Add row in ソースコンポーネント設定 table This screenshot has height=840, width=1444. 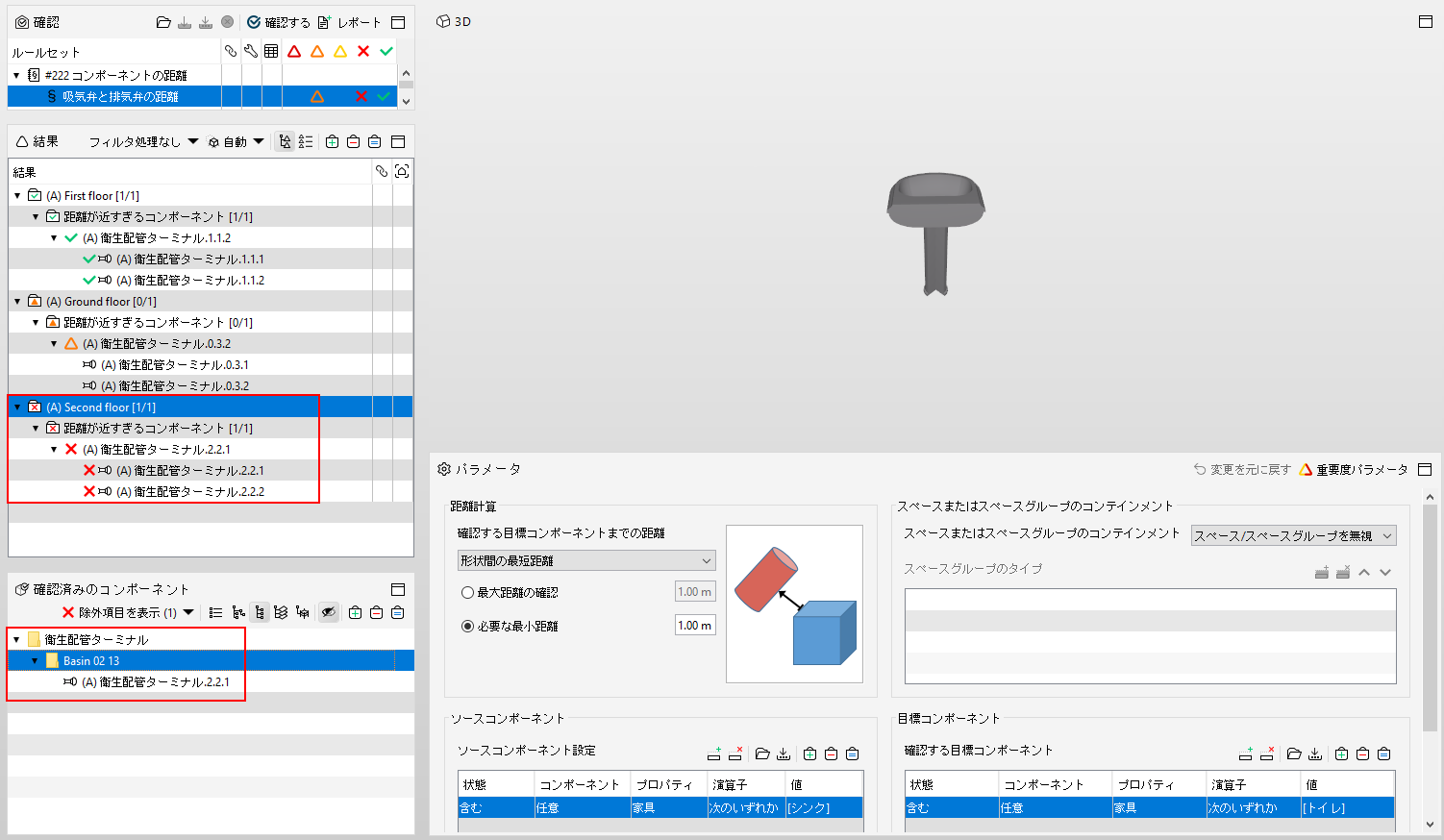[x=713, y=754]
